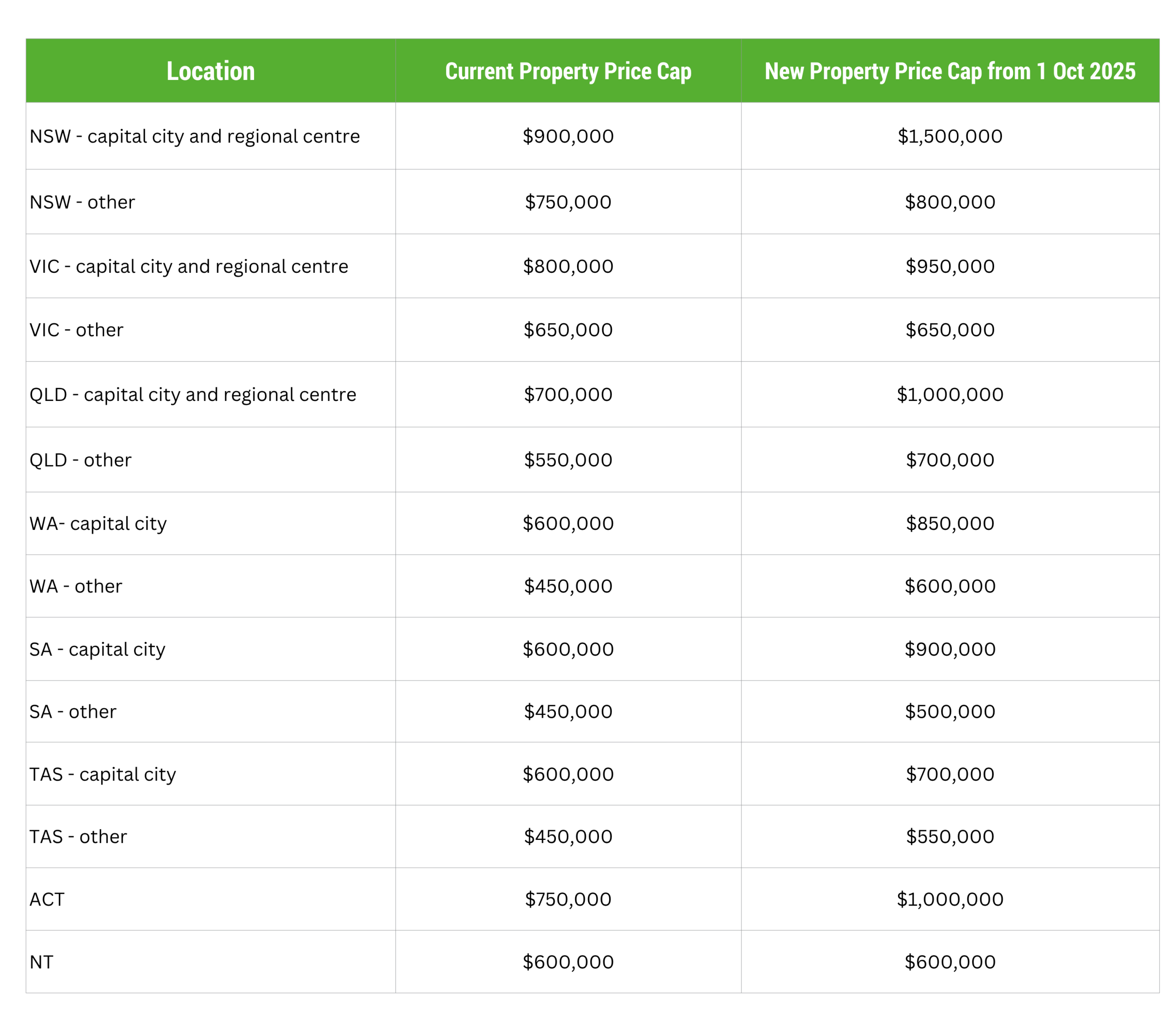Select the QLD - other location cell
The image size is (1176, 1019).
tap(80, 460)
